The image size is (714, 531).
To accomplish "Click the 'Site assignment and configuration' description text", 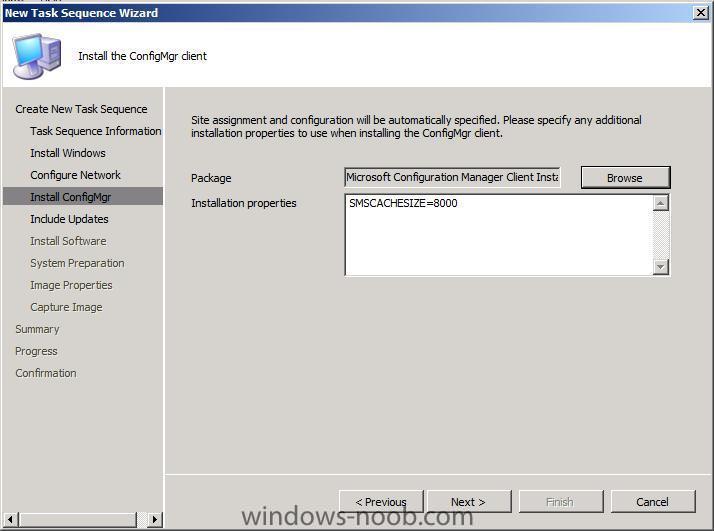I will click(x=416, y=127).
